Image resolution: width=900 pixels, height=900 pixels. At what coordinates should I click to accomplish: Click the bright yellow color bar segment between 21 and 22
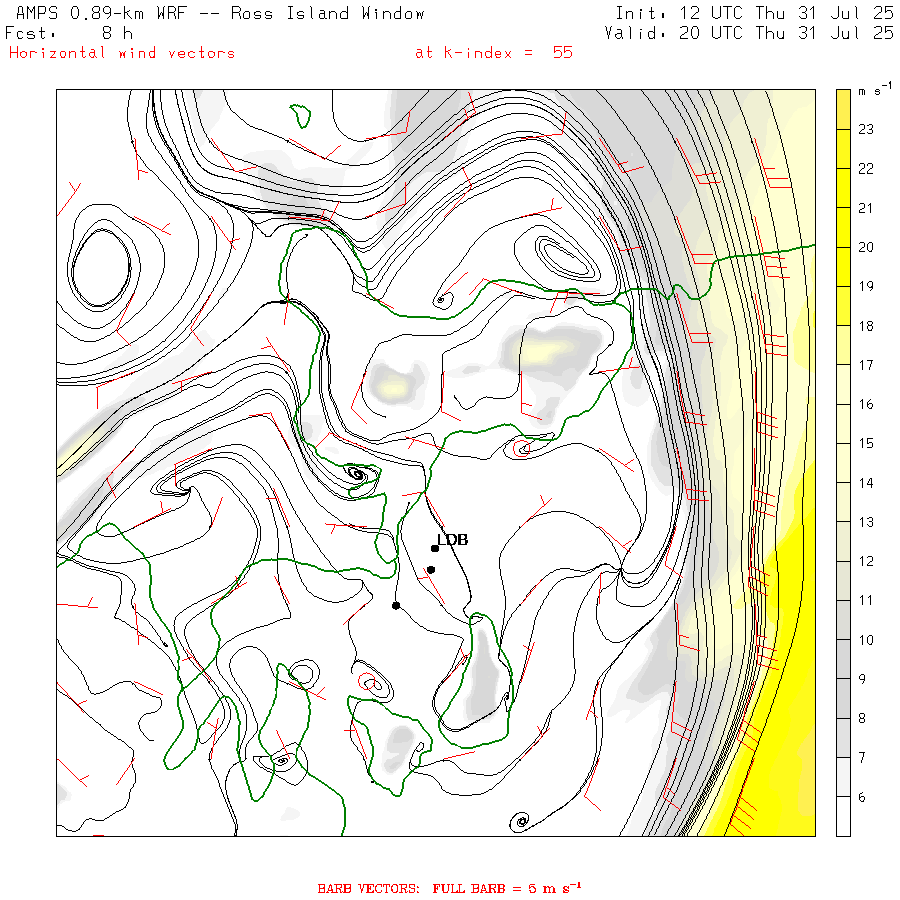(843, 188)
